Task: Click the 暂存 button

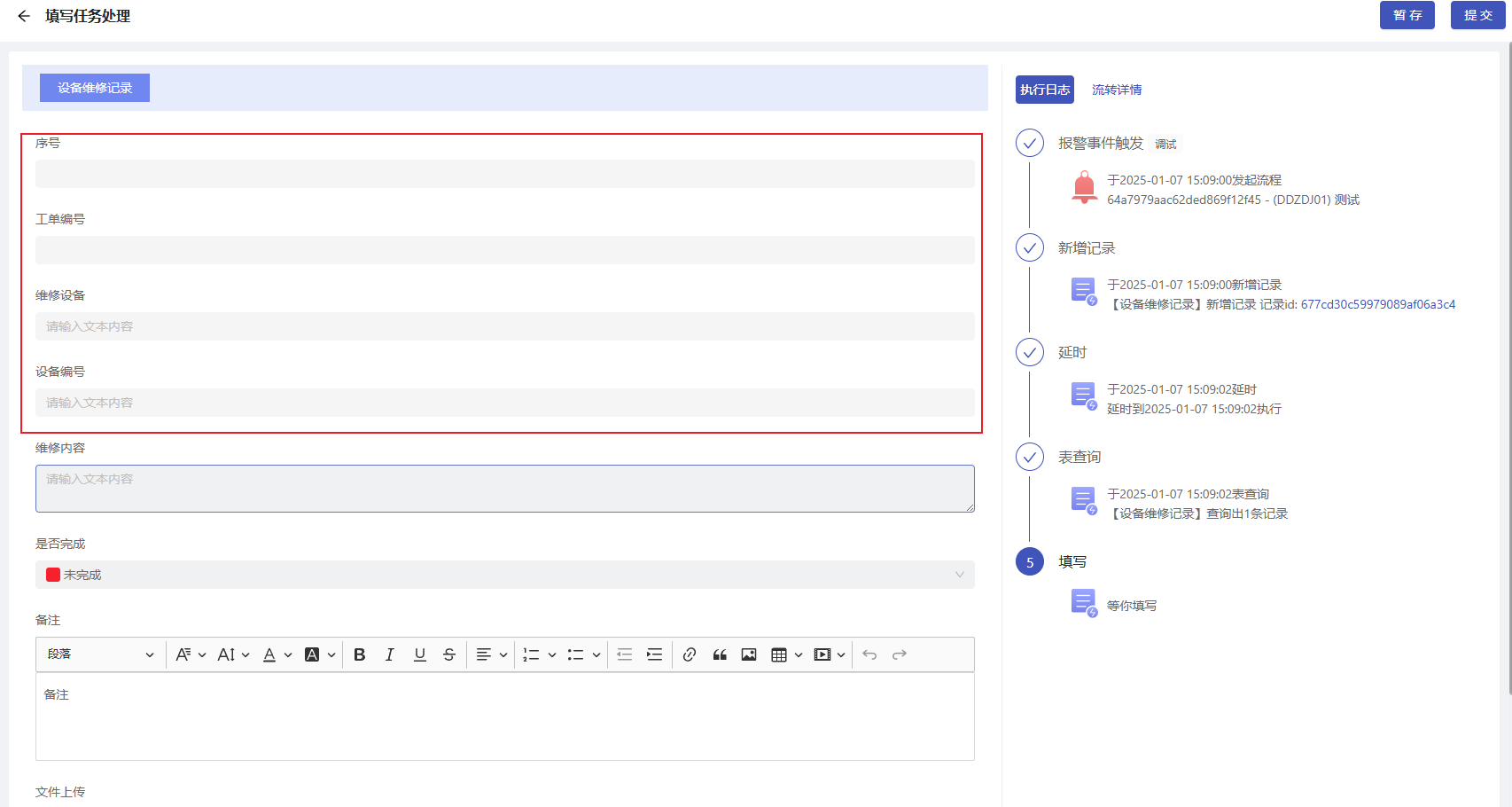Action: coord(1407,15)
